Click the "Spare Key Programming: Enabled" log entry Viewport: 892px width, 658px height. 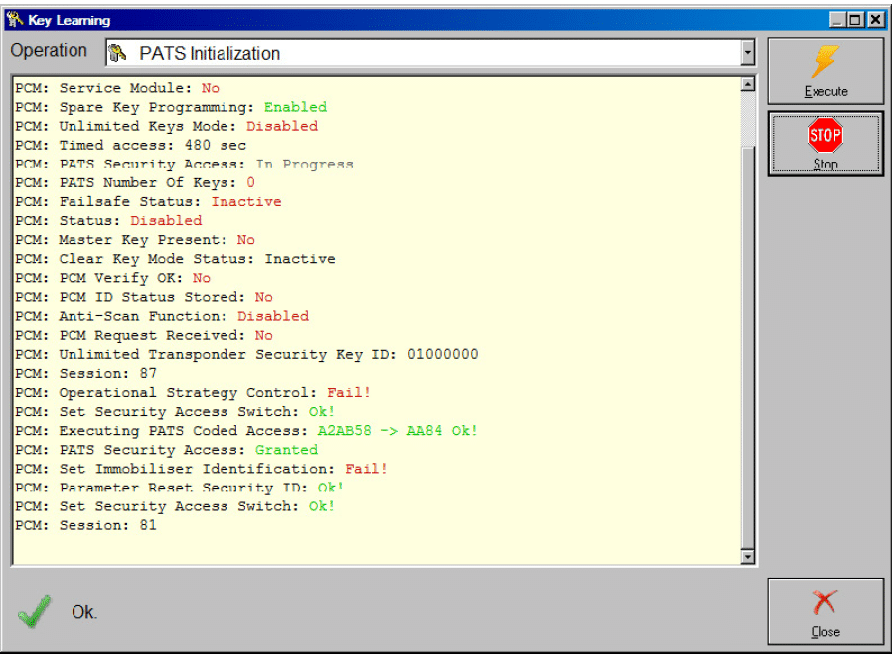[x=171, y=107]
